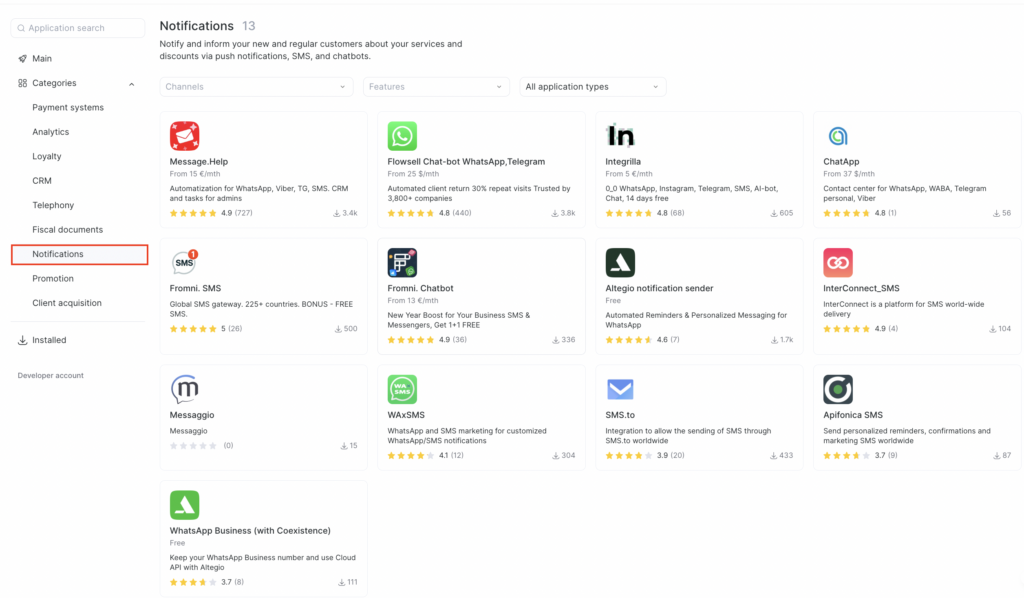Click the WAxSMS green app icon
1024x598 pixels.
point(402,389)
